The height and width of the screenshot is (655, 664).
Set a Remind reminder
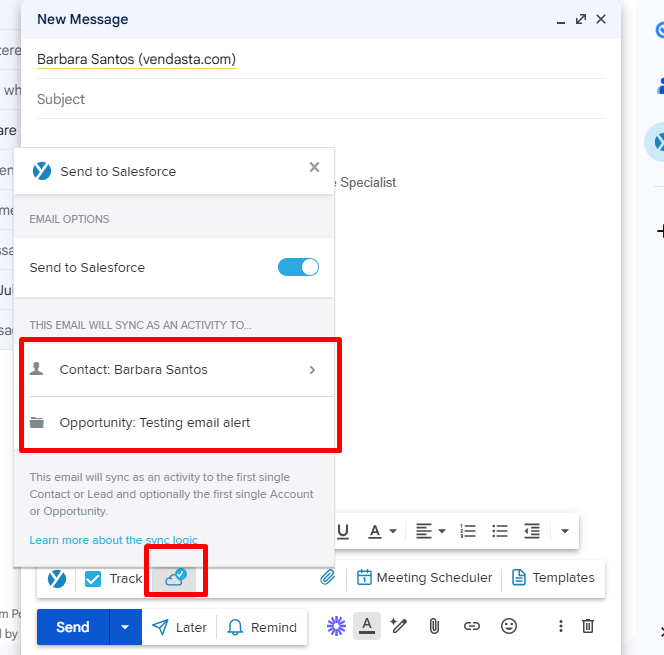pos(262,627)
